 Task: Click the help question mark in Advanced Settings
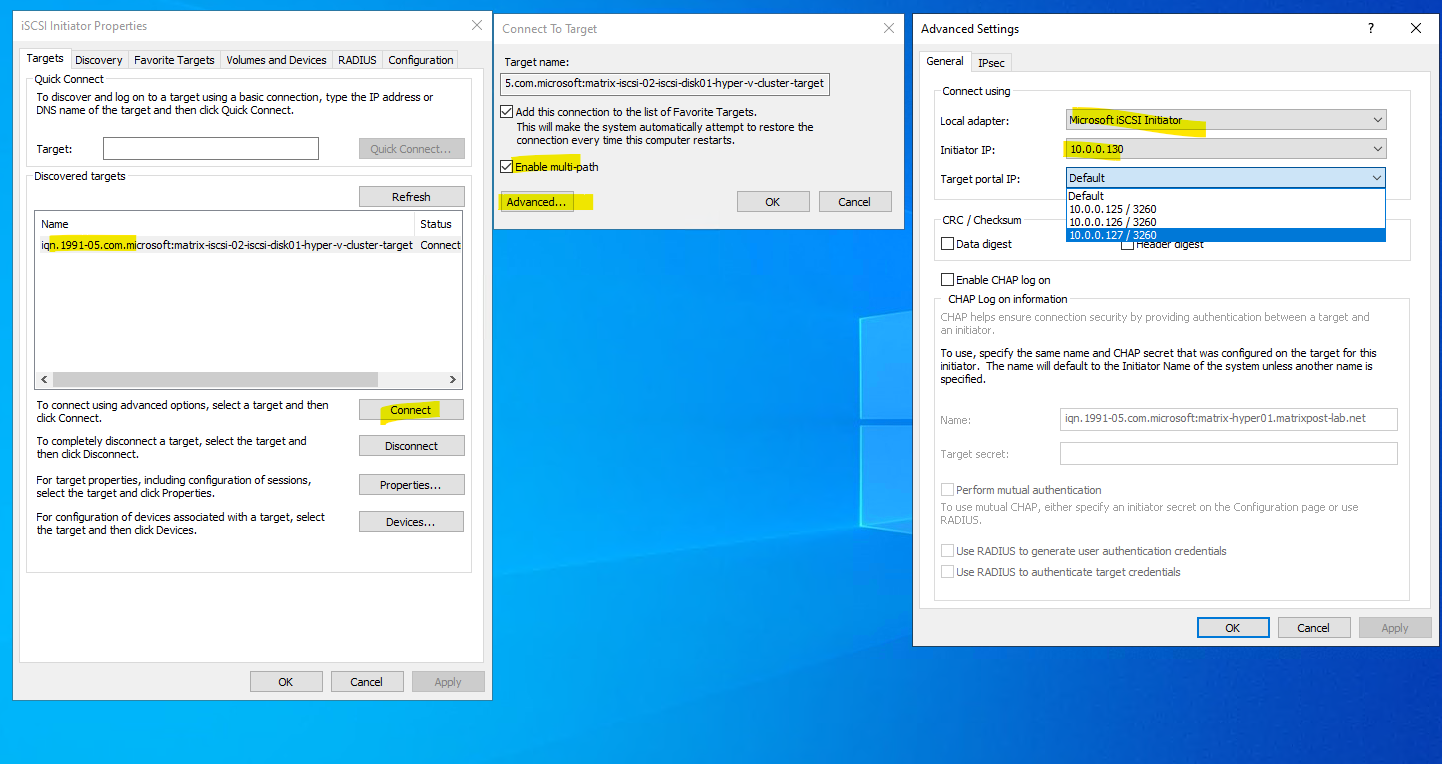click(x=1370, y=29)
